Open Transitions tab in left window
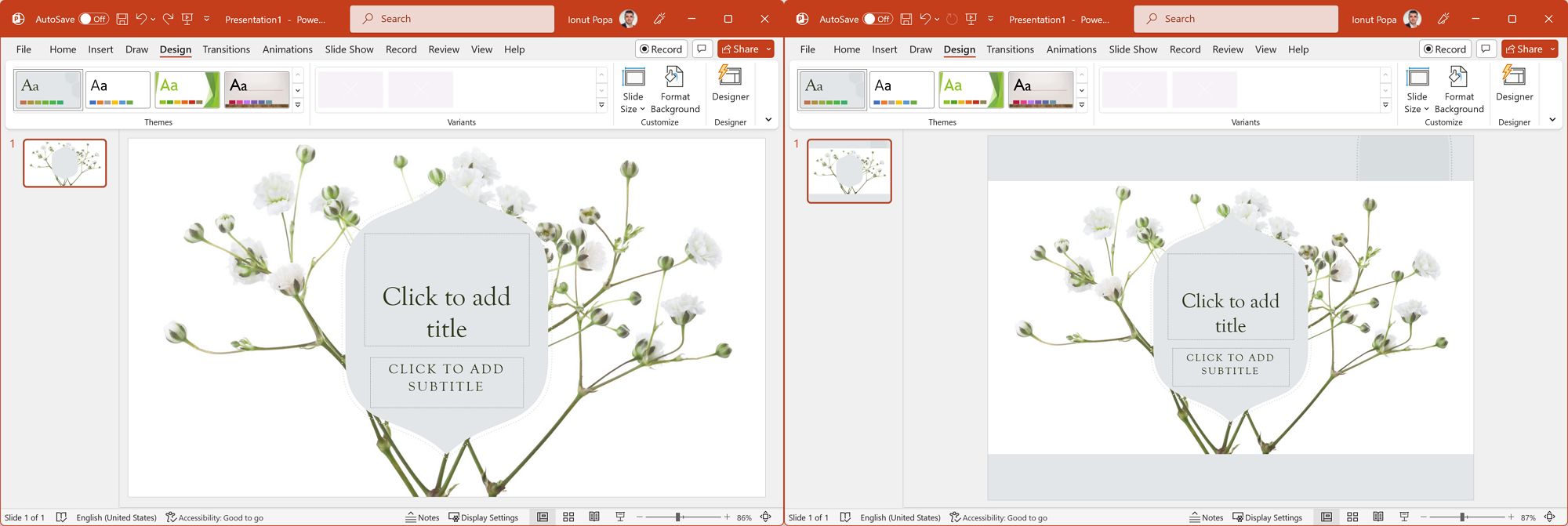 pos(226,49)
